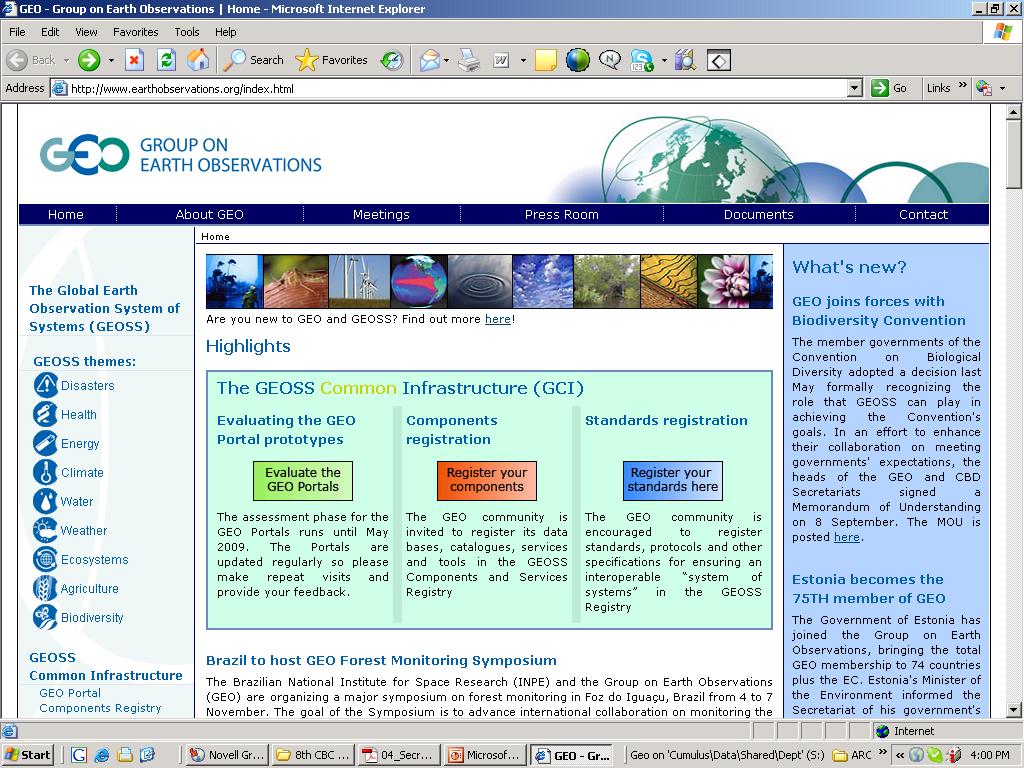1024x768 pixels.
Task: Open the Address bar URL dropdown
Action: (855, 88)
